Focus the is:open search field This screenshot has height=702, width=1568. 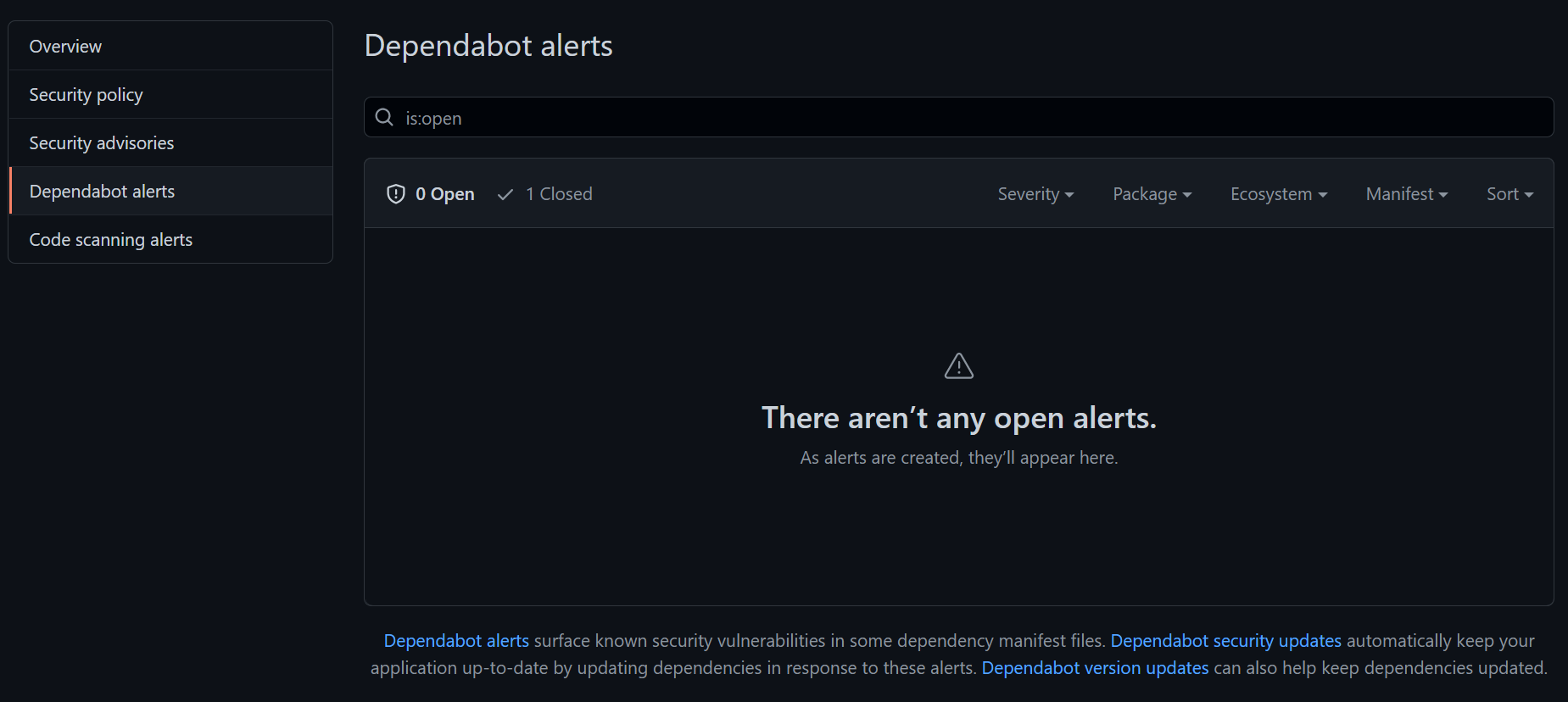point(967,118)
